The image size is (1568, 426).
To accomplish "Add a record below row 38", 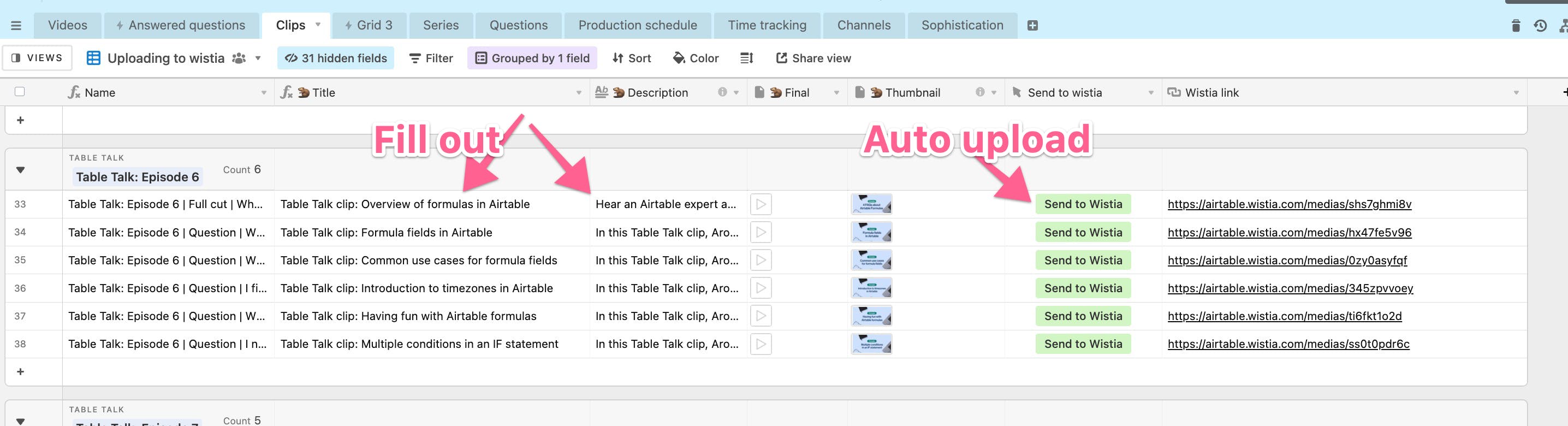I will [x=21, y=371].
